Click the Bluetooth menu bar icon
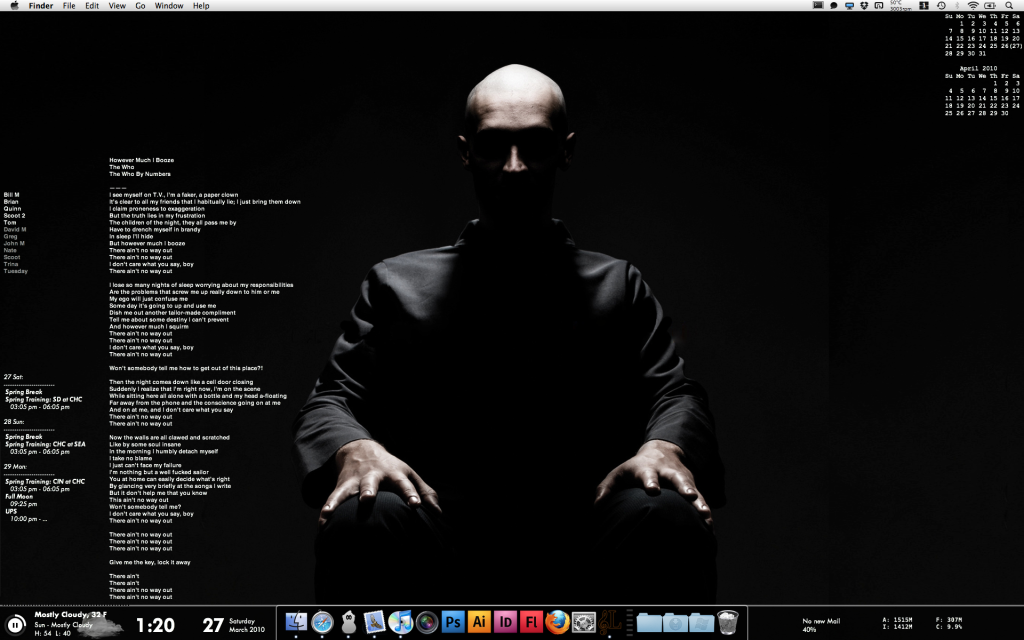 click(x=957, y=5)
